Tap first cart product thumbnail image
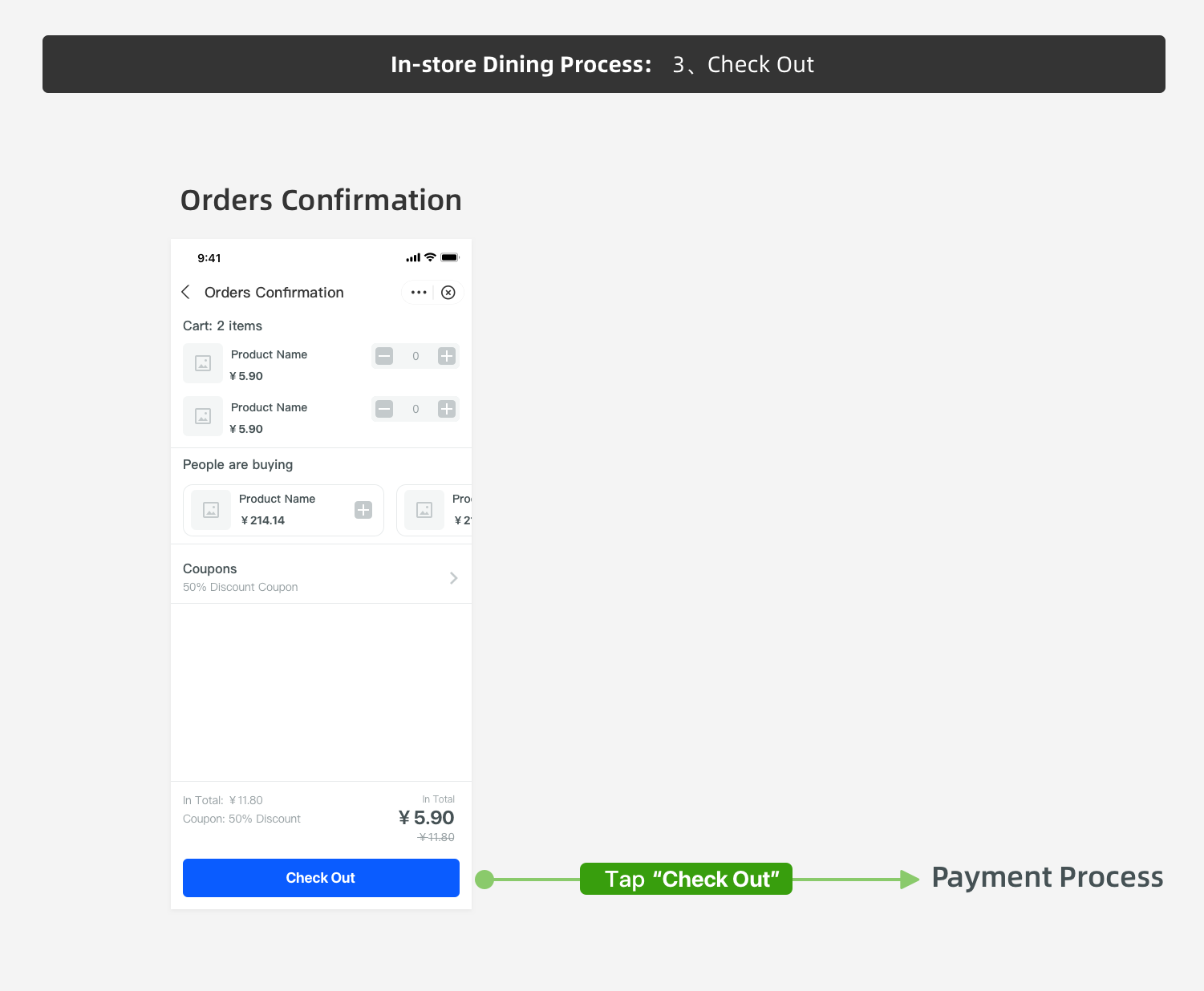 (x=203, y=363)
